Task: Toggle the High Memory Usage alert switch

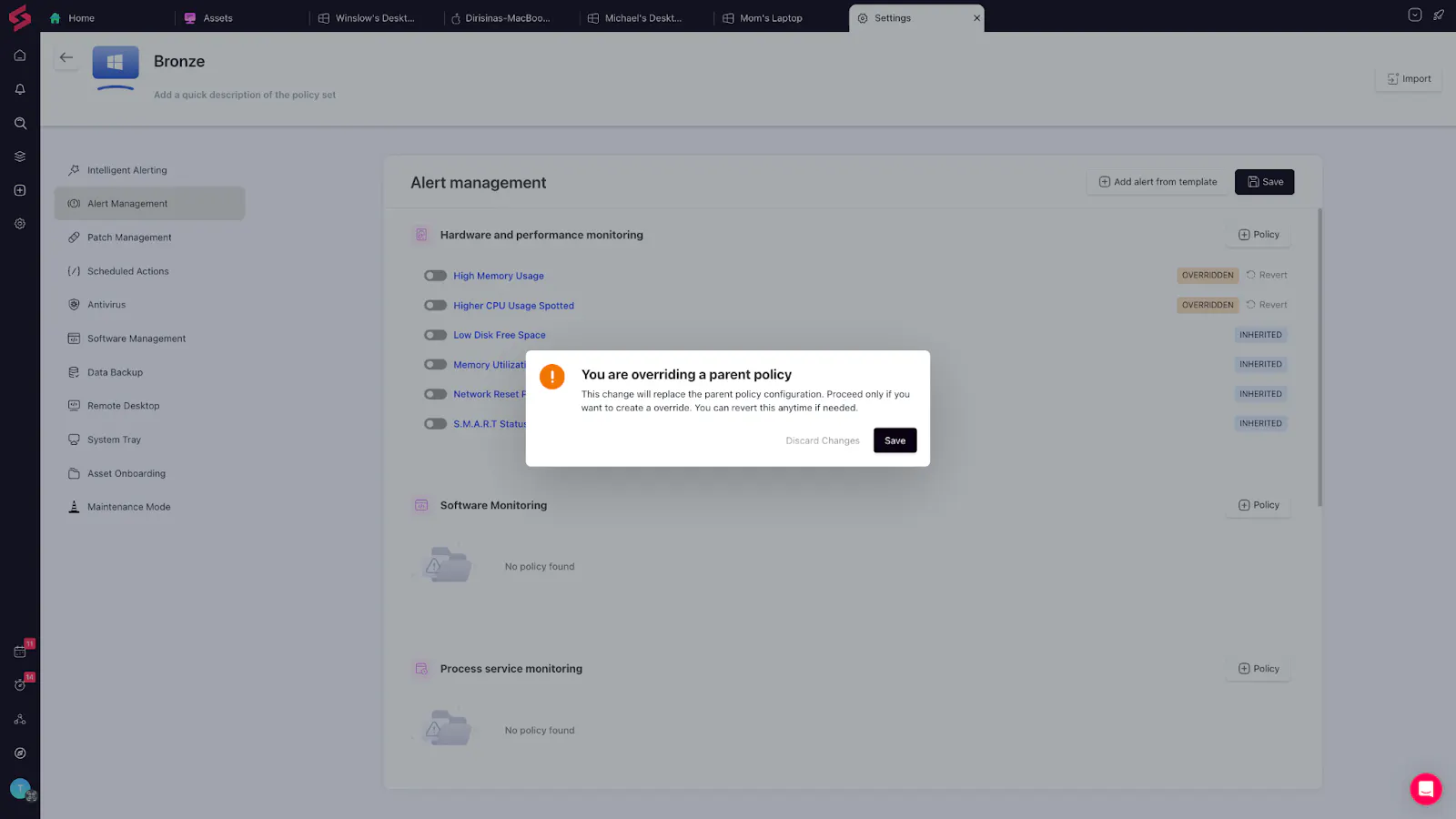Action: click(x=435, y=276)
